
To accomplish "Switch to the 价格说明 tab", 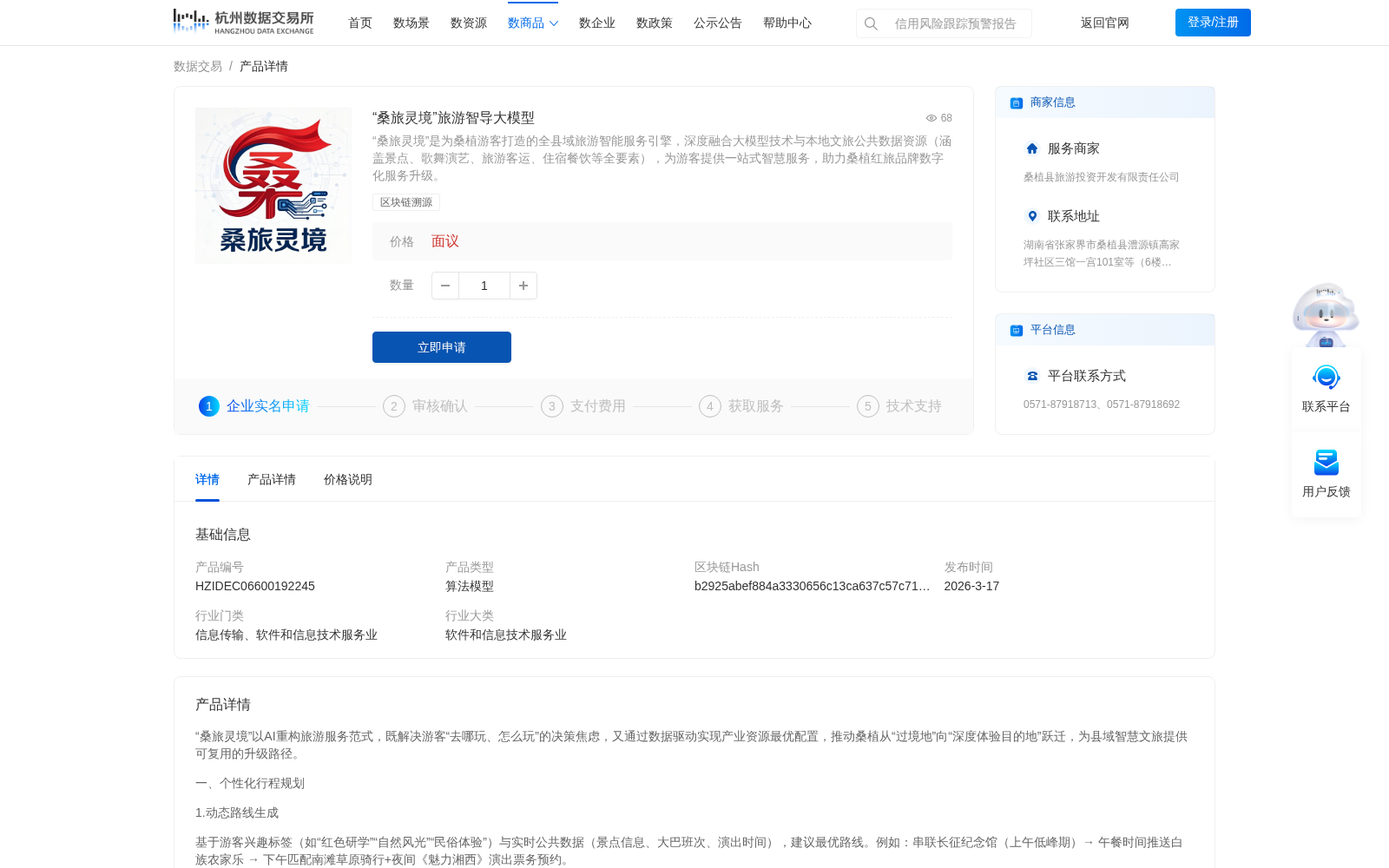I will tap(348, 479).
